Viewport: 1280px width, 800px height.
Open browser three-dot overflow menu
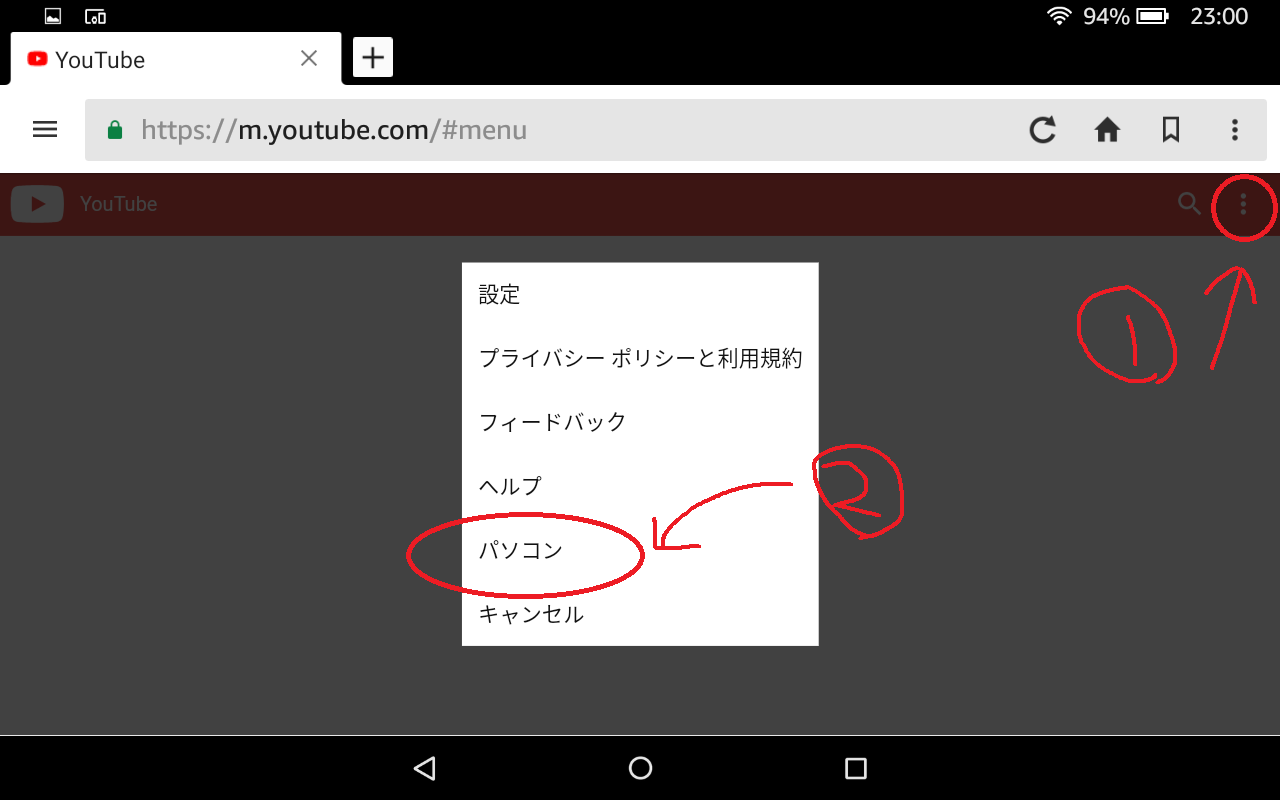point(1235,130)
